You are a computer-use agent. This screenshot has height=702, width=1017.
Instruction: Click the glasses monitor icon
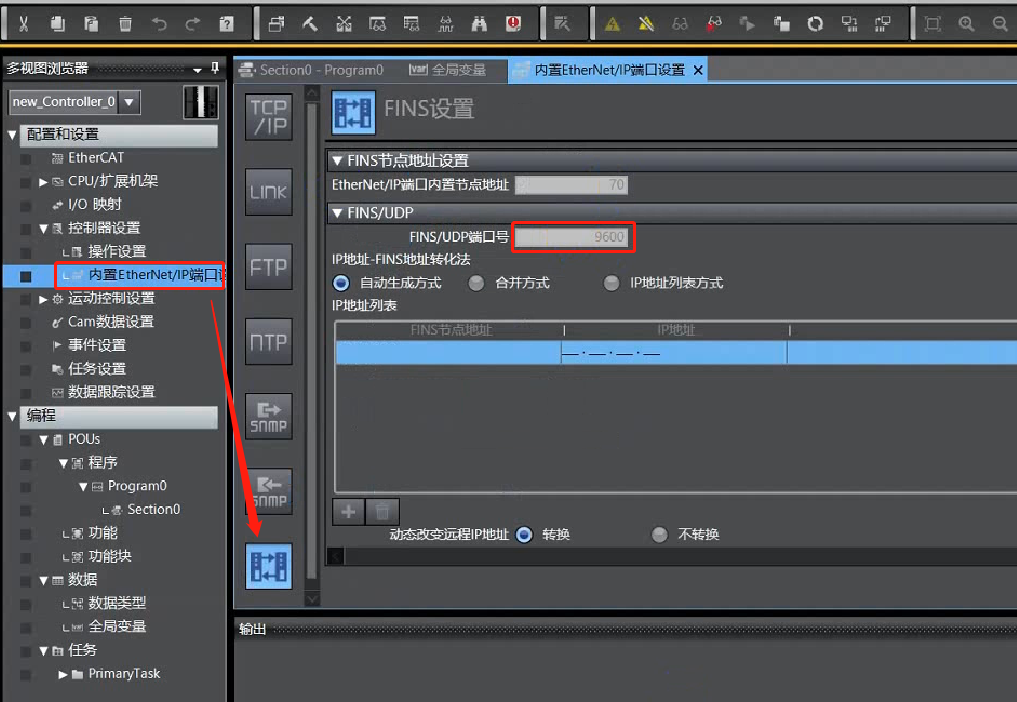(680, 25)
